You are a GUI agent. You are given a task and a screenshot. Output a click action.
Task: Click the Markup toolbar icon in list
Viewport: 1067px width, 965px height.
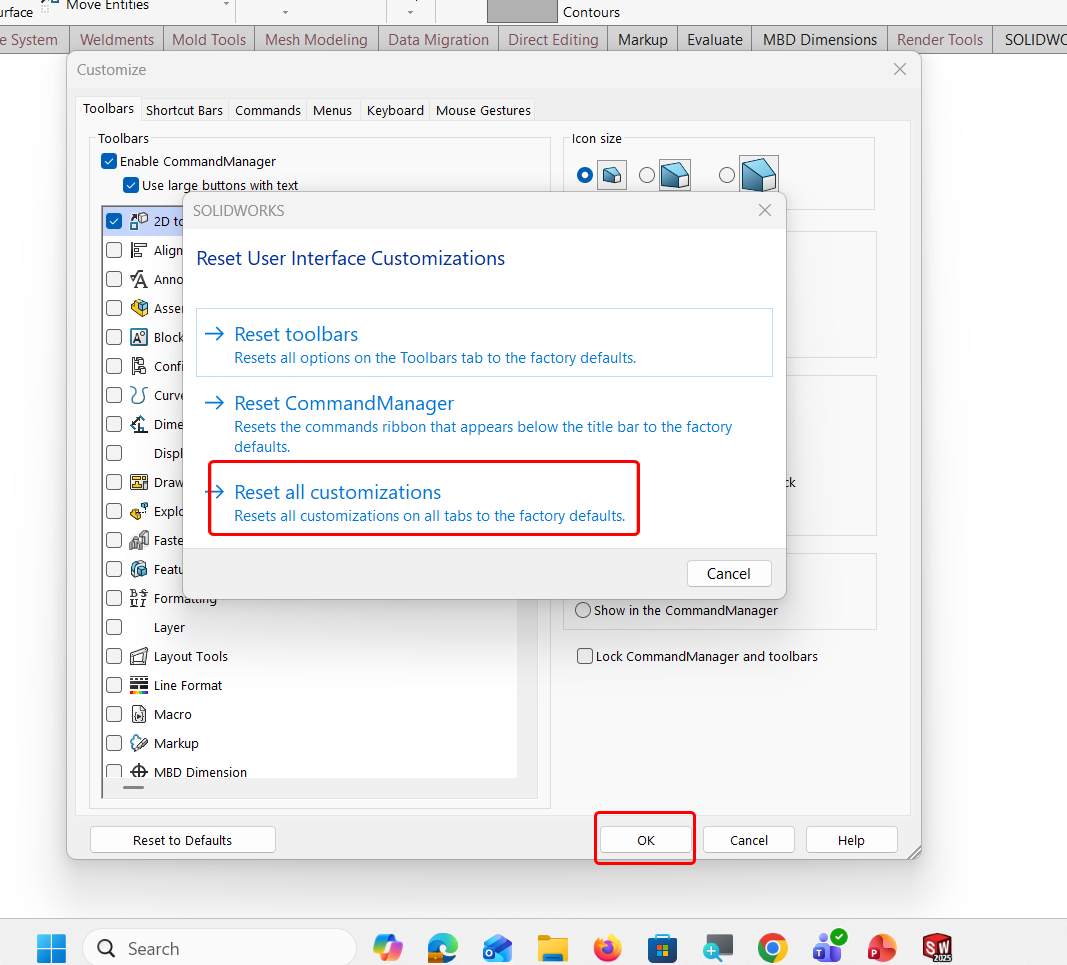pos(139,743)
